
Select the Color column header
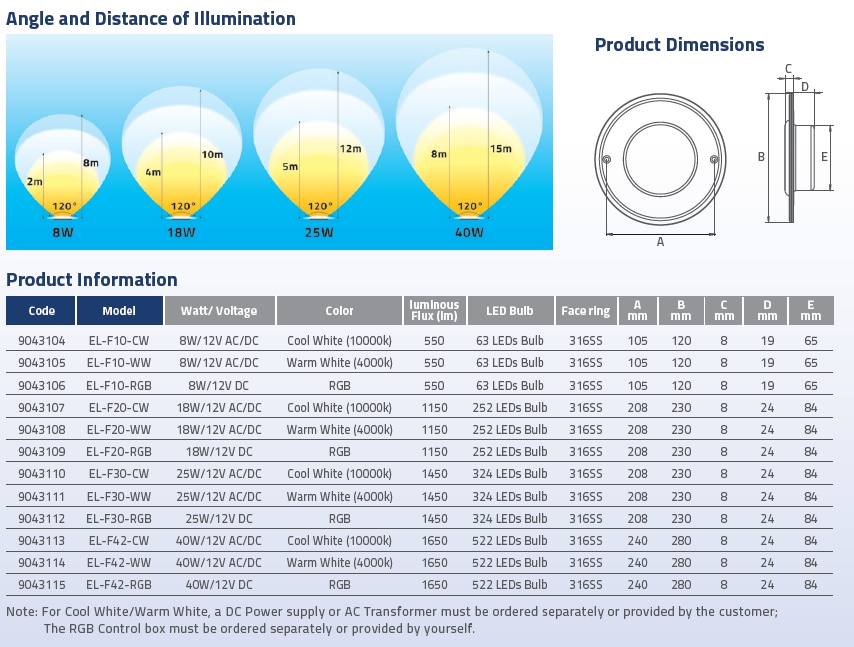click(x=339, y=311)
